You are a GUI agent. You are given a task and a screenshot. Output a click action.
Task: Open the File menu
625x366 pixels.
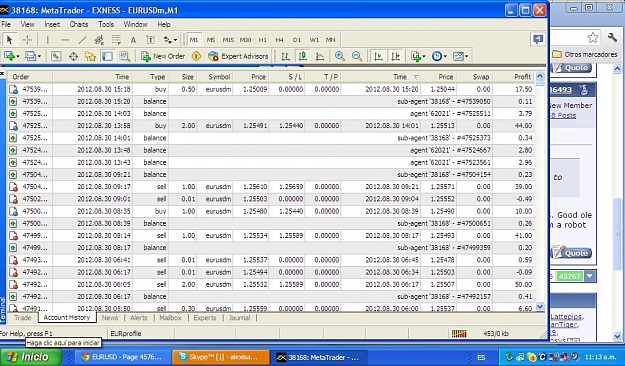pyautogui.click(x=6, y=24)
